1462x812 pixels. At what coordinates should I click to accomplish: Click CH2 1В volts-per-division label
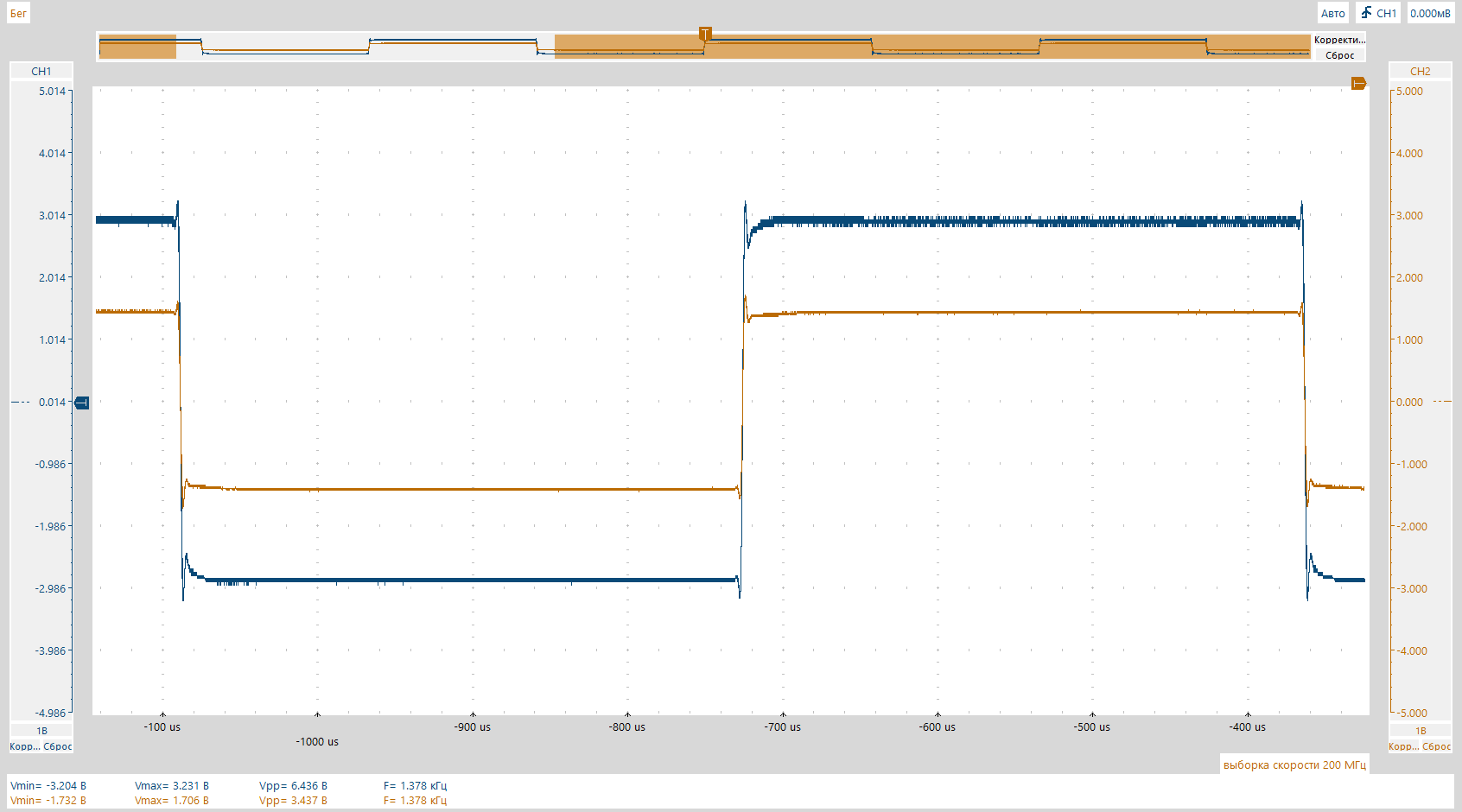[x=1421, y=731]
